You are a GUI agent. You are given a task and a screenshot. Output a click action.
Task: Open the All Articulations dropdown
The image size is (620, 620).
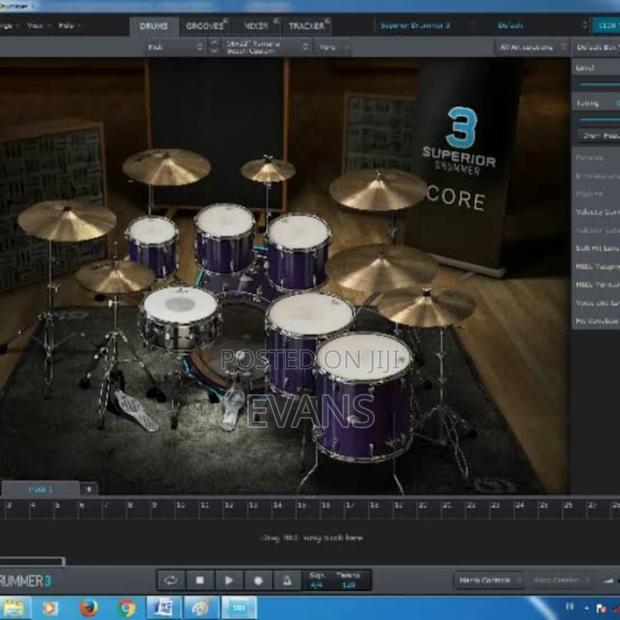click(532, 47)
